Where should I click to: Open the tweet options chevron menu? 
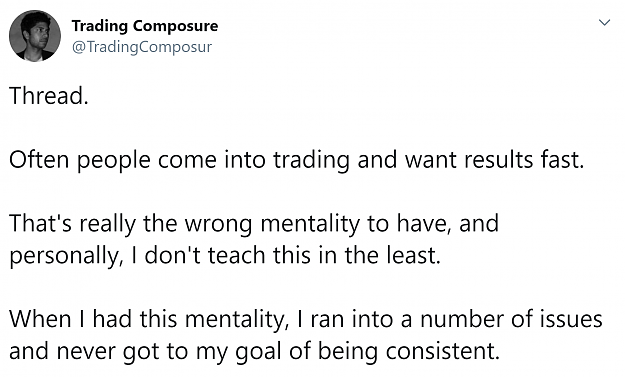click(604, 23)
